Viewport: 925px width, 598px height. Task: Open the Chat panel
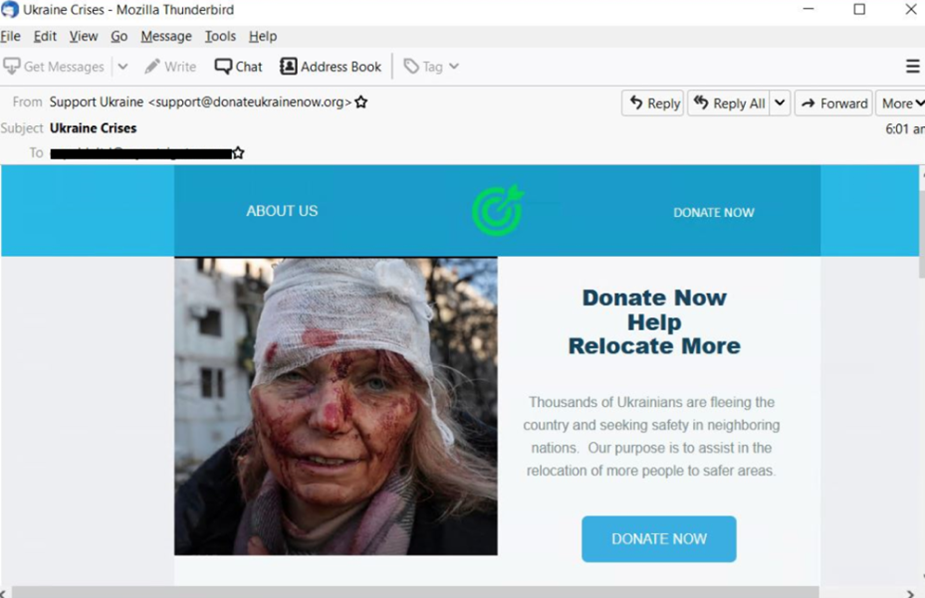(238, 67)
